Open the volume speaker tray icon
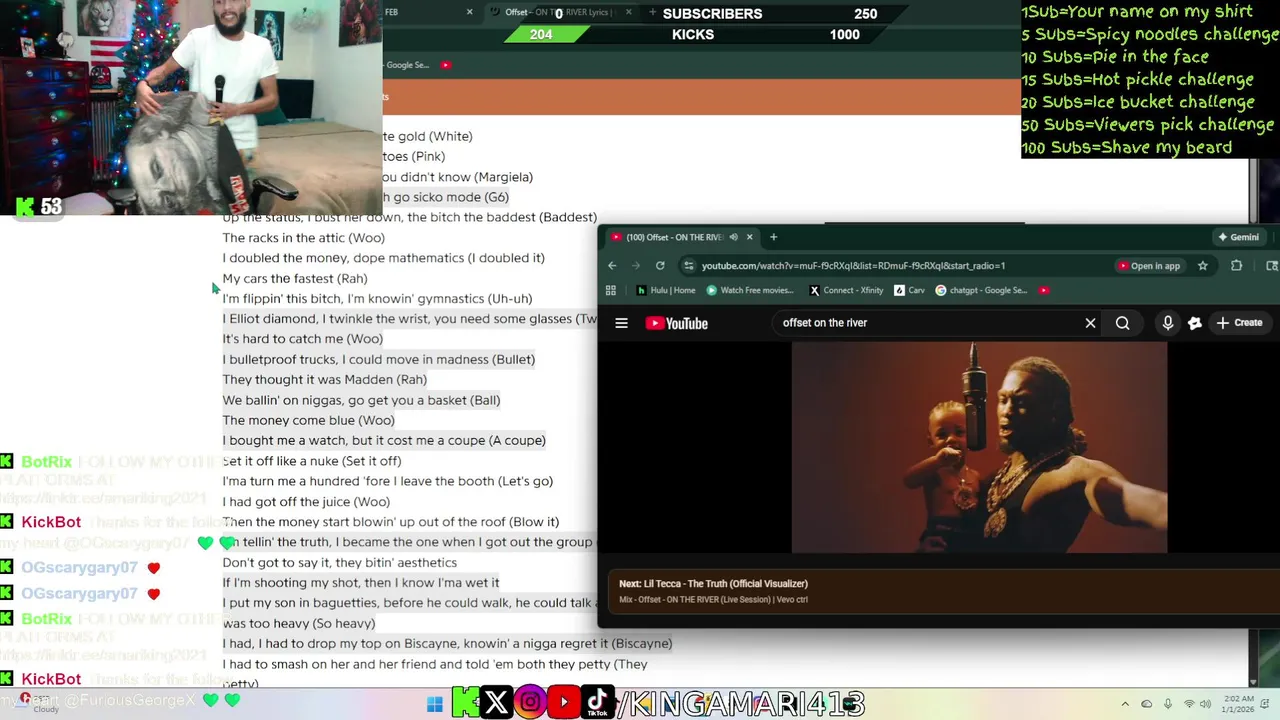 1206,704
